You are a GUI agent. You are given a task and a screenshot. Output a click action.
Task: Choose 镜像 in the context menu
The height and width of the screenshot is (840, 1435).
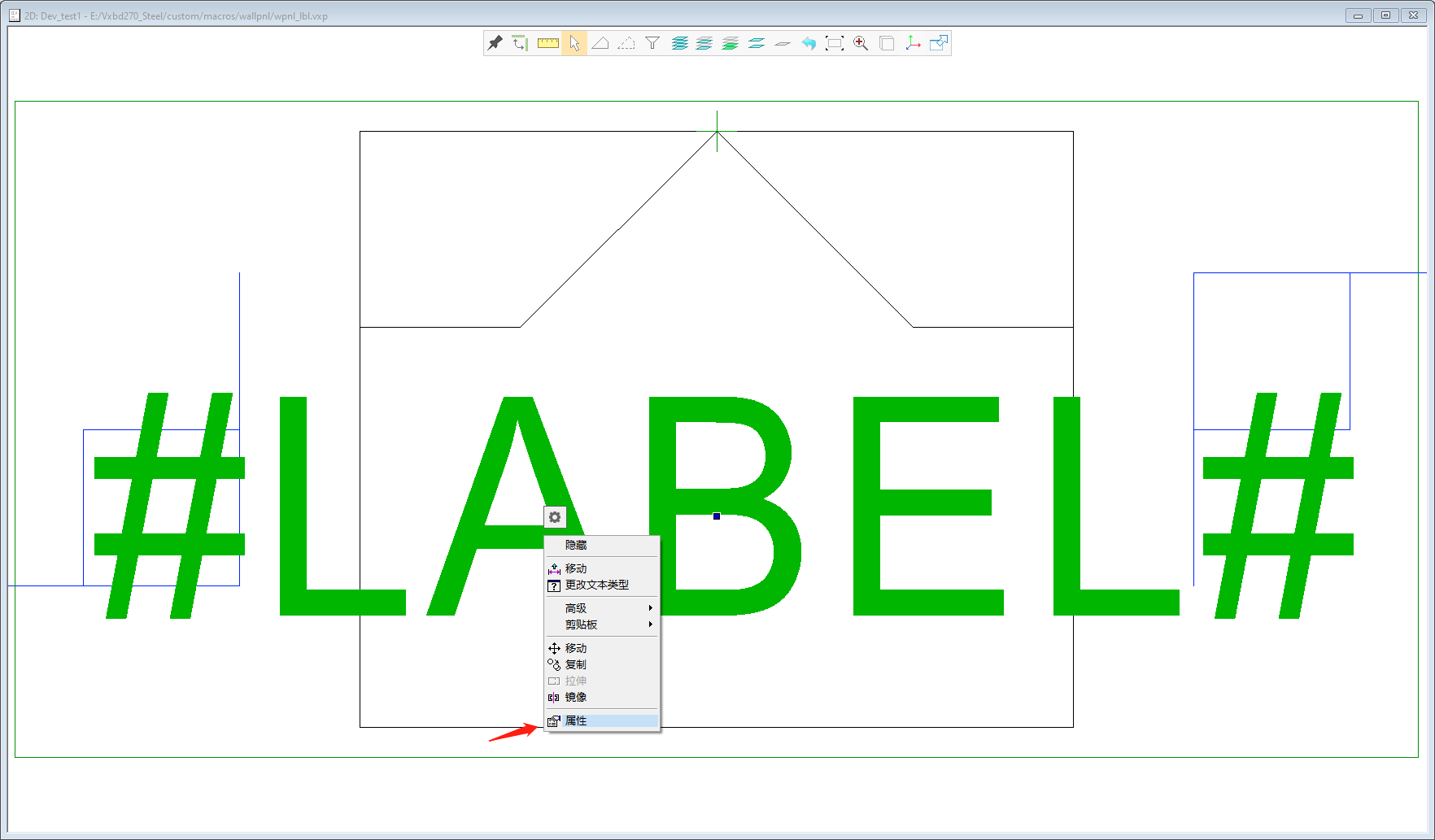pyautogui.click(x=601, y=697)
